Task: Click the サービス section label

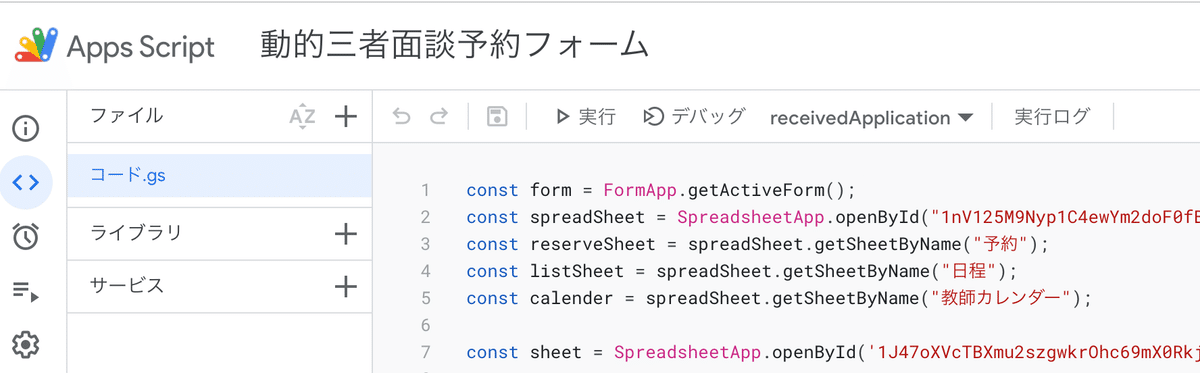Action: (x=127, y=286)
